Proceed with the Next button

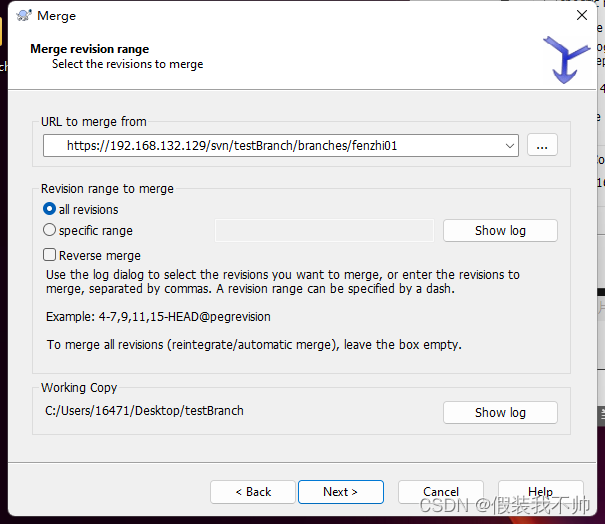(341, 492)
